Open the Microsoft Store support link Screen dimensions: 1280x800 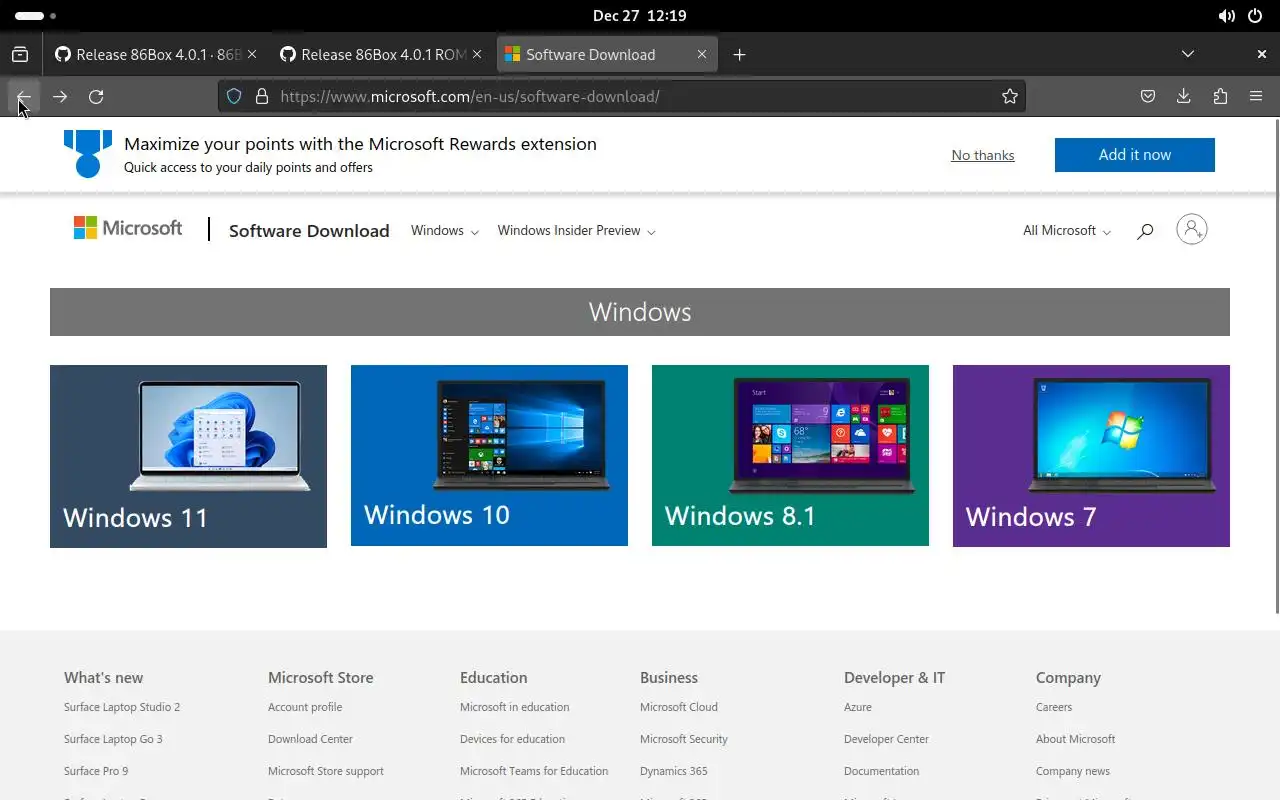tap(326, 771)
